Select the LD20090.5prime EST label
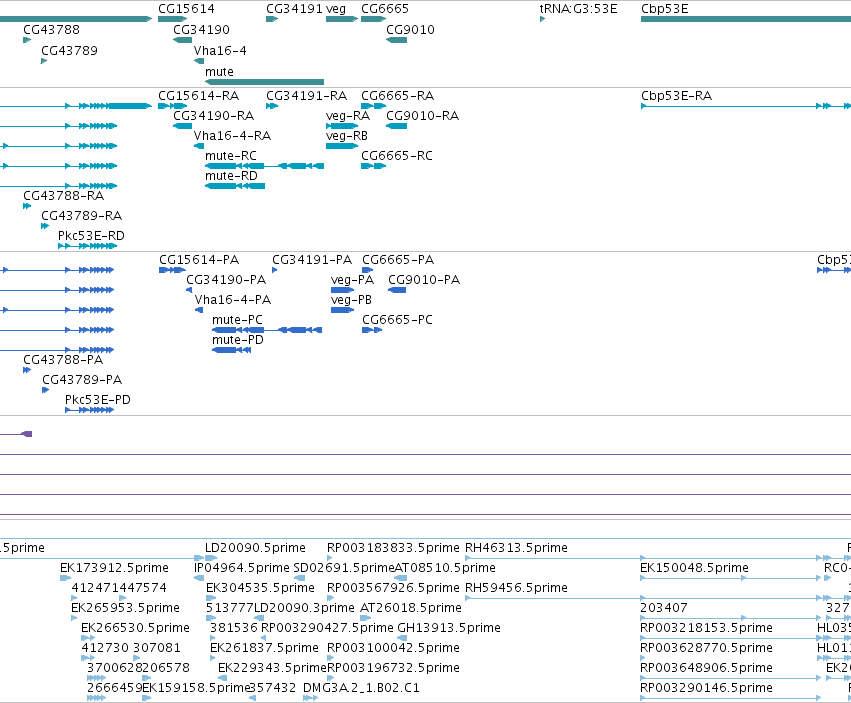 point(255,548)
